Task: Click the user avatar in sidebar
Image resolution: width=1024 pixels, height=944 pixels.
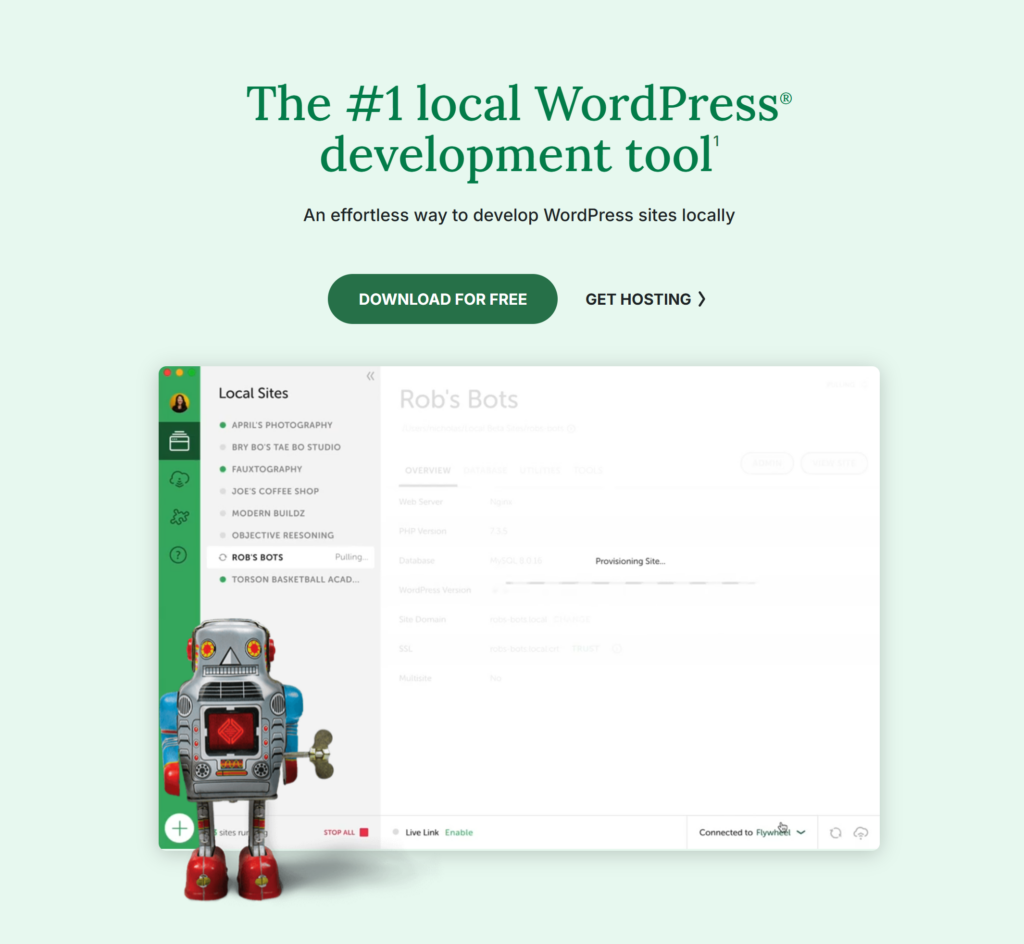Action: click(x=180, y=403)
